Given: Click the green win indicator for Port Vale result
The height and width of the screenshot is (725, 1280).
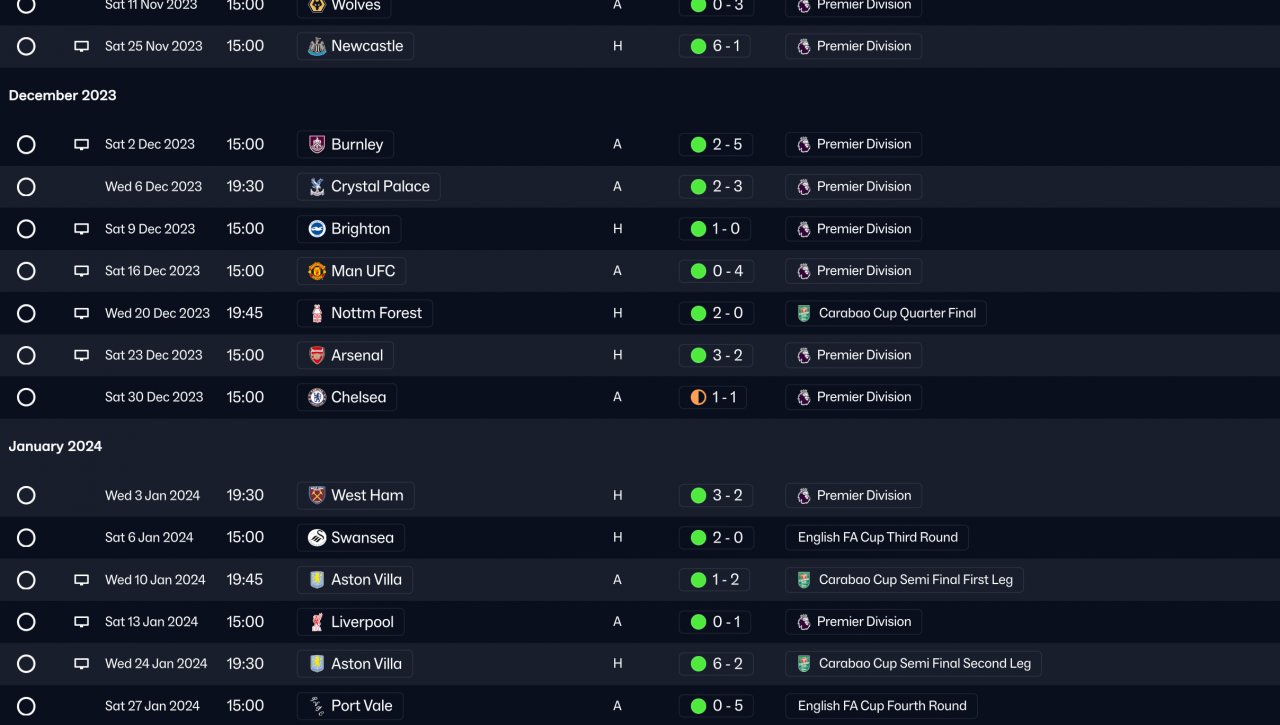Looking at the screenshot, I should coord(698,706).
